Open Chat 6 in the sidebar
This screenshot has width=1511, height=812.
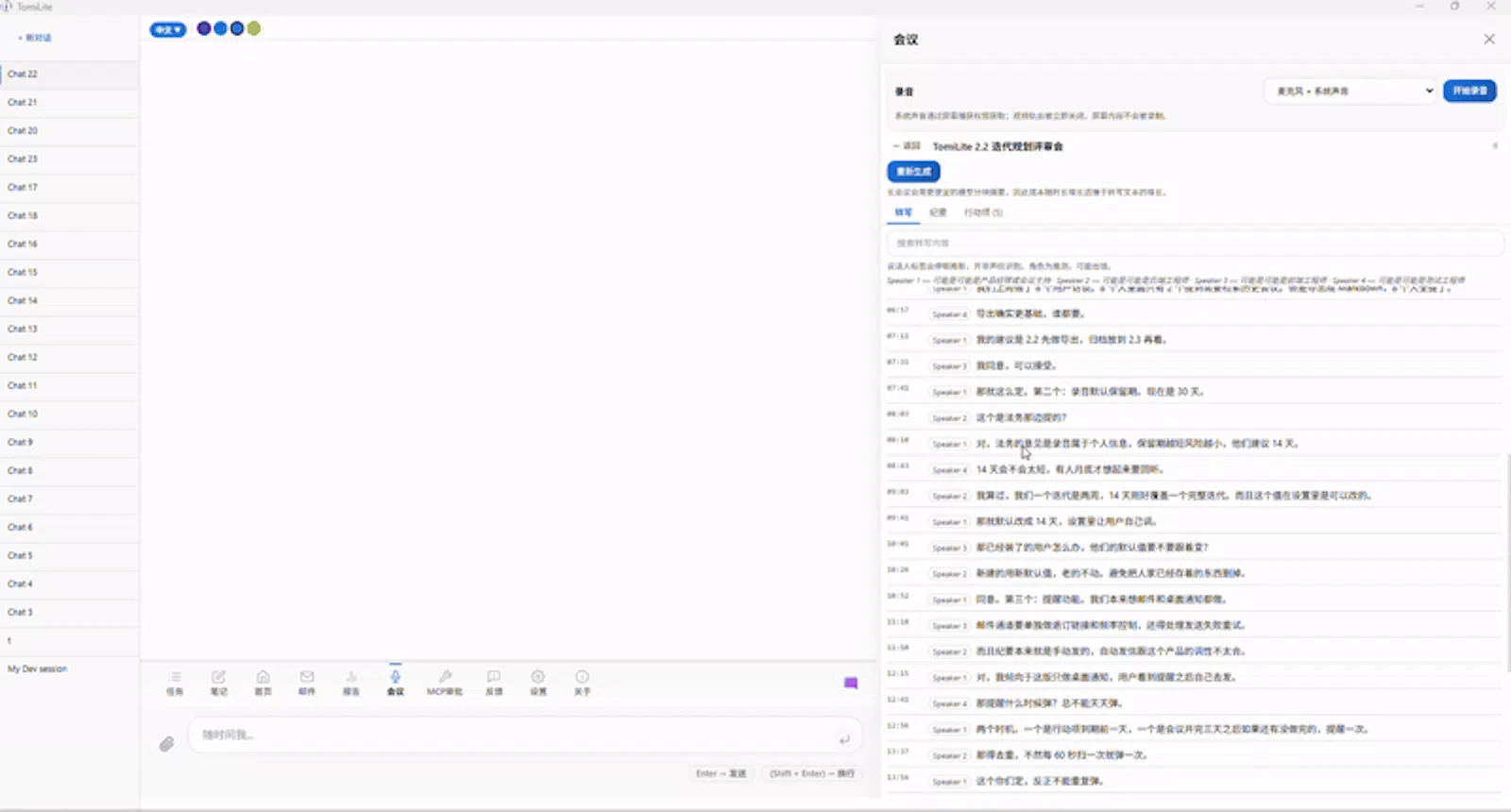(70, 527)
